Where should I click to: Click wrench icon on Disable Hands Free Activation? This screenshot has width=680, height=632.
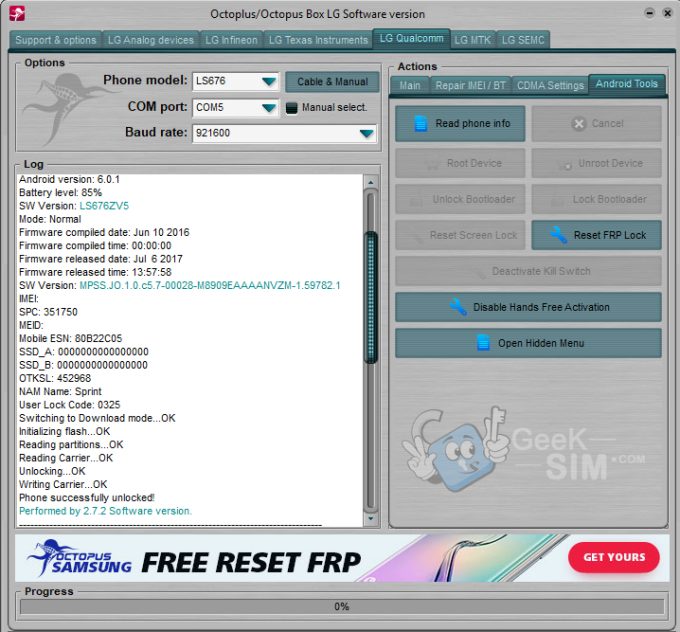(457, 307)
